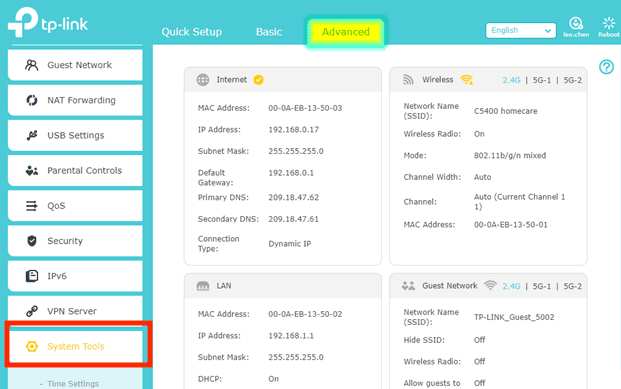Click the LAN panel title
Image resolution: width=621 pixels, height=389 pixels.
(224, 286)
